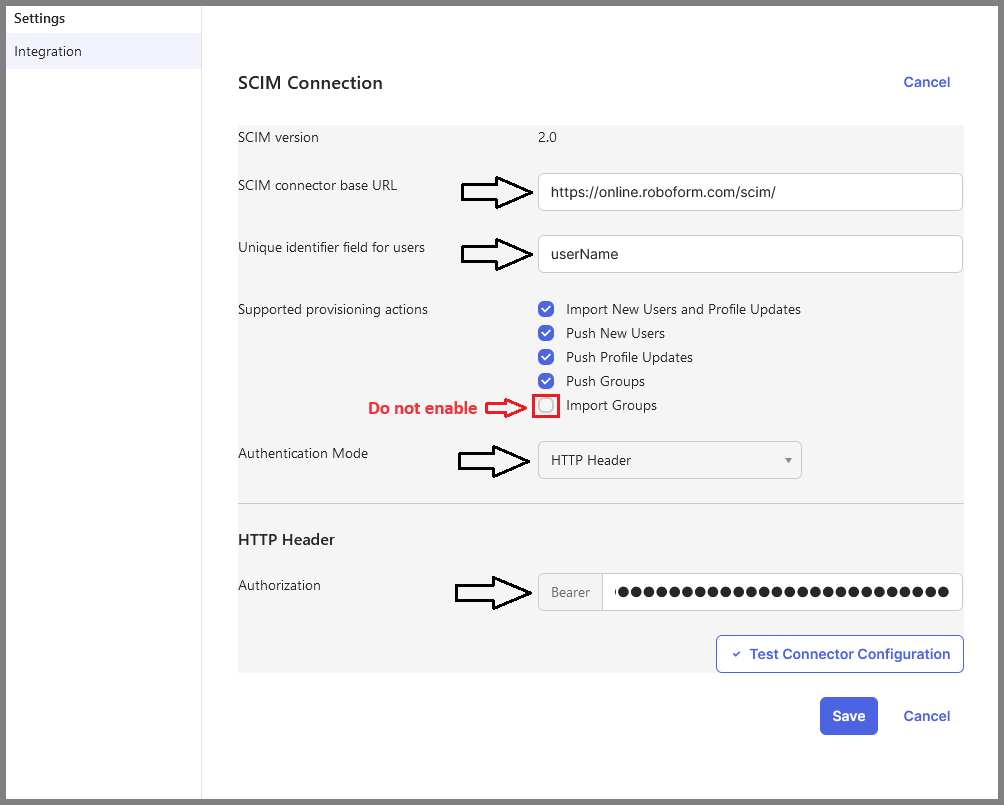Tick the Import Groups checkbox

point(546,406)
